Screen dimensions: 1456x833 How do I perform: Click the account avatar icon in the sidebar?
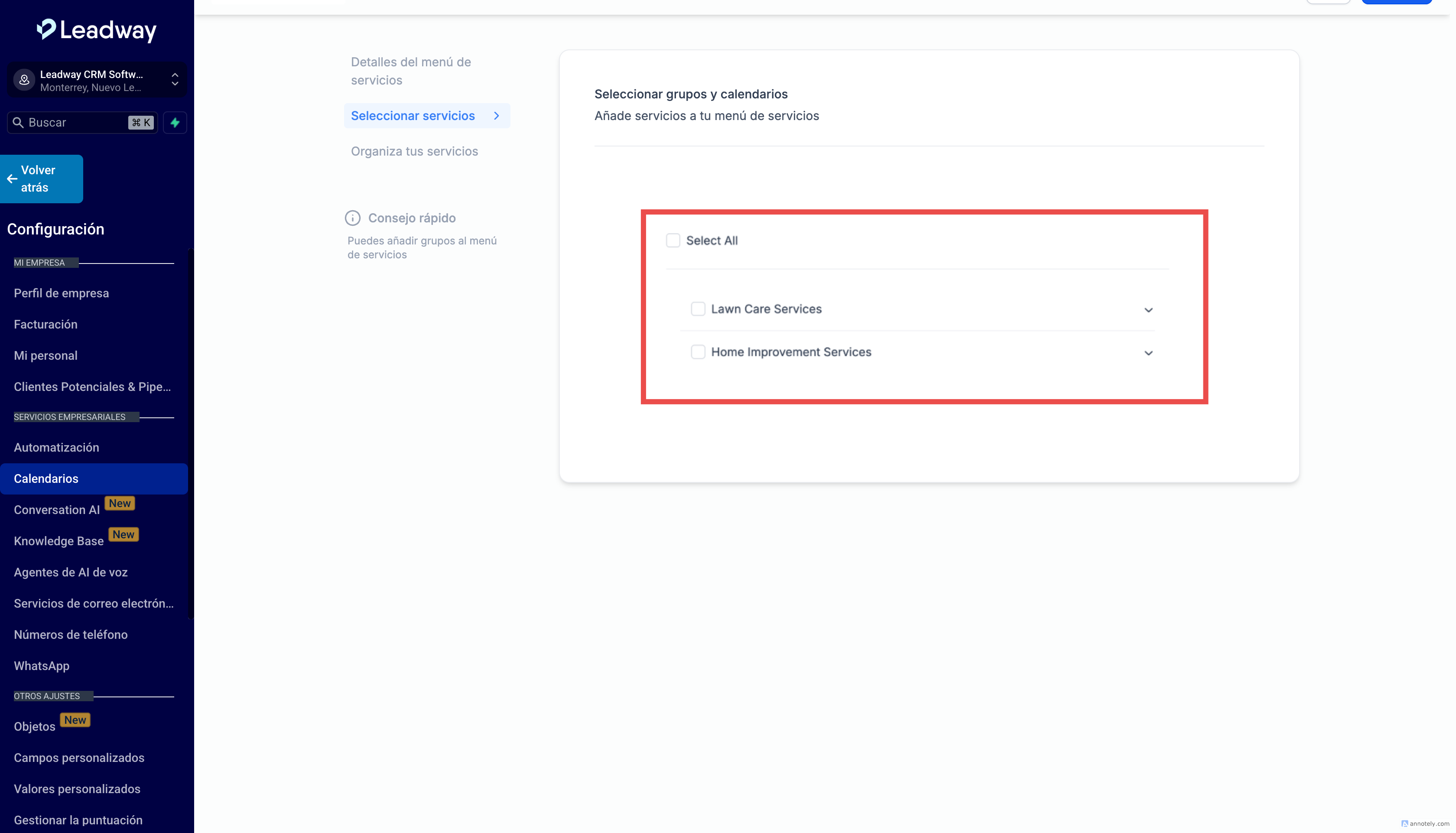(24, 80)
